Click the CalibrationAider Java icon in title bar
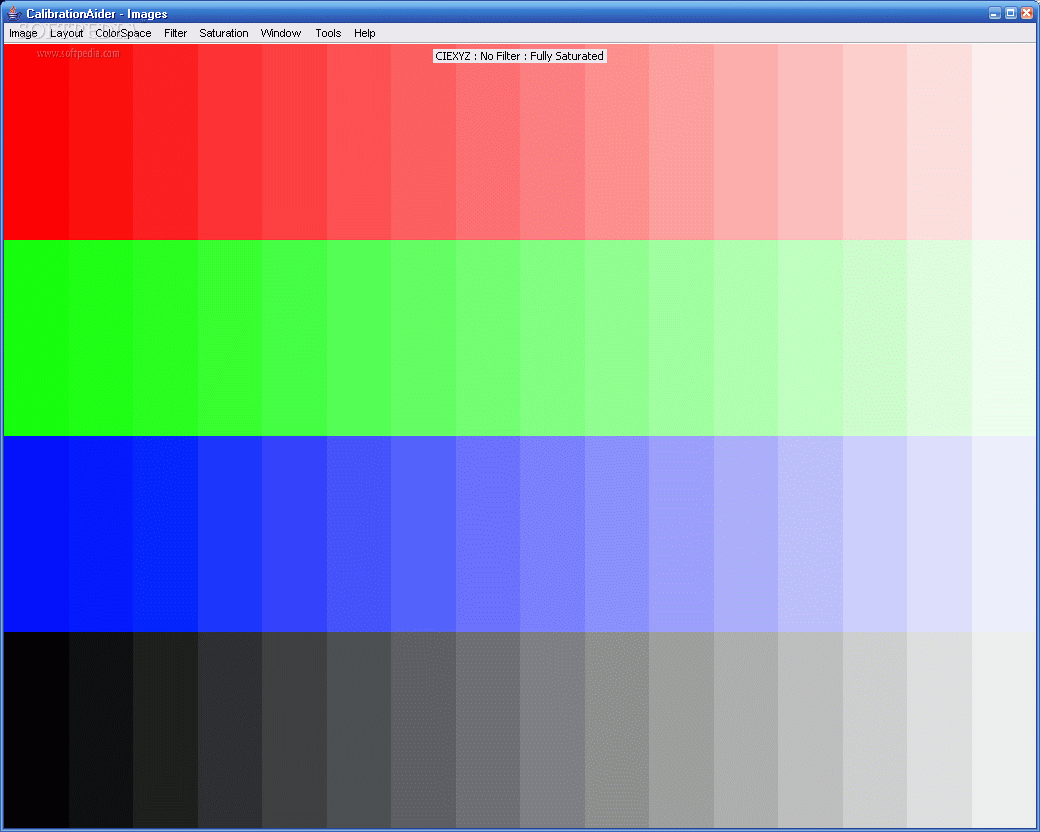Viewport: 1040px width, 832px height. click(x=14, y=13)
